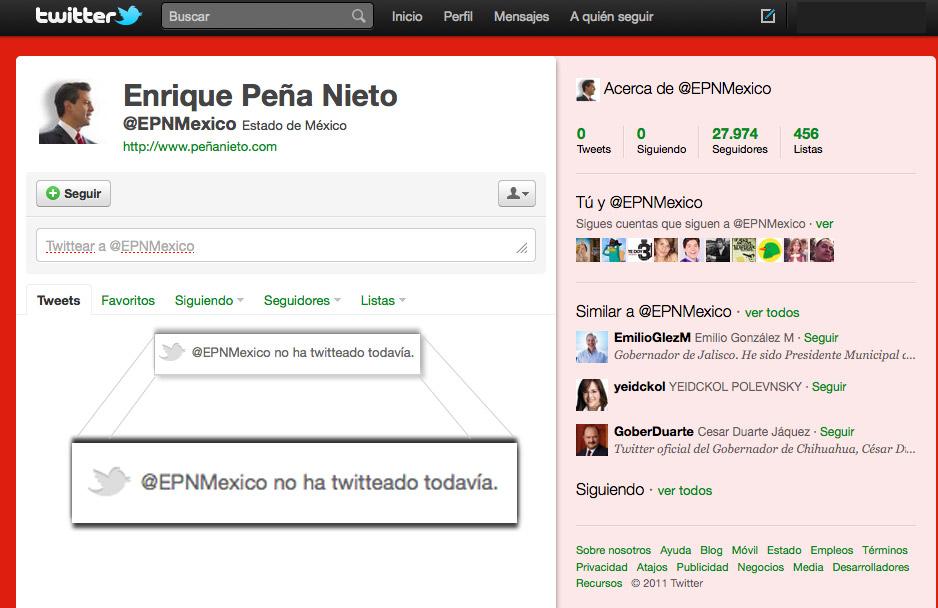
Task: Click ver todos beside Similar a @EPNMexico
Action: tap(772, 312)
